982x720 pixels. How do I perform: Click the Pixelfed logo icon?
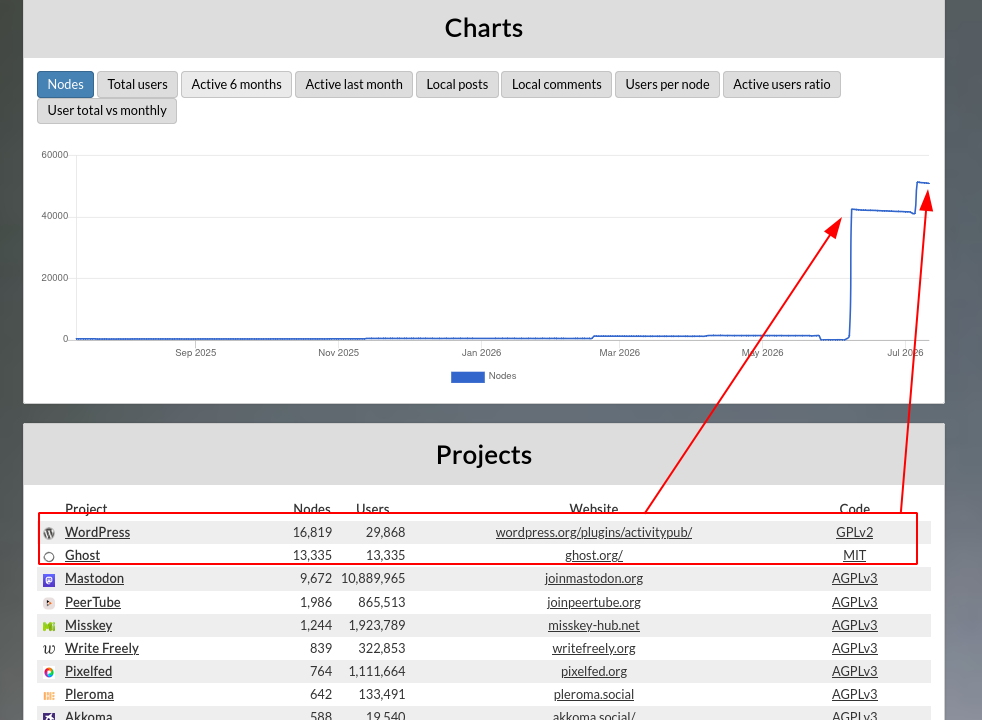tap(49, 672)
